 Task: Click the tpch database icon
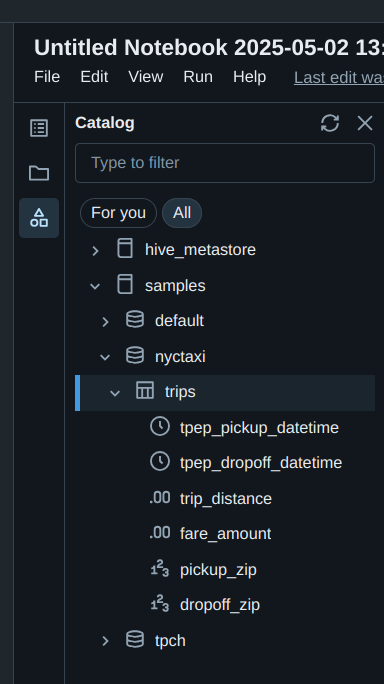coord(135,640)
